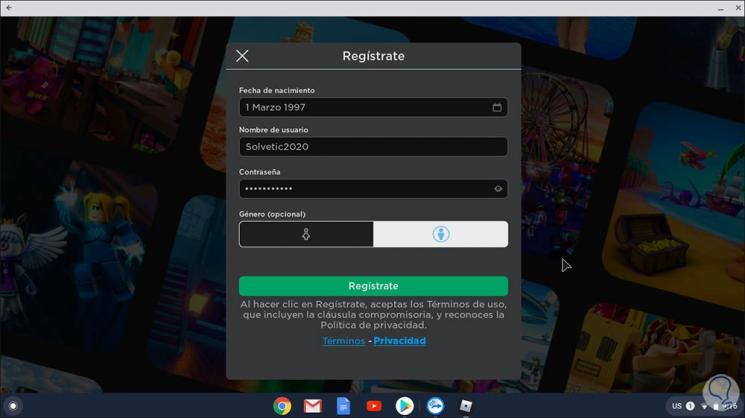Screen dimensions: 745x418
Task: Open the Chrome OS launcher
Action: click(x=13, y=406)
